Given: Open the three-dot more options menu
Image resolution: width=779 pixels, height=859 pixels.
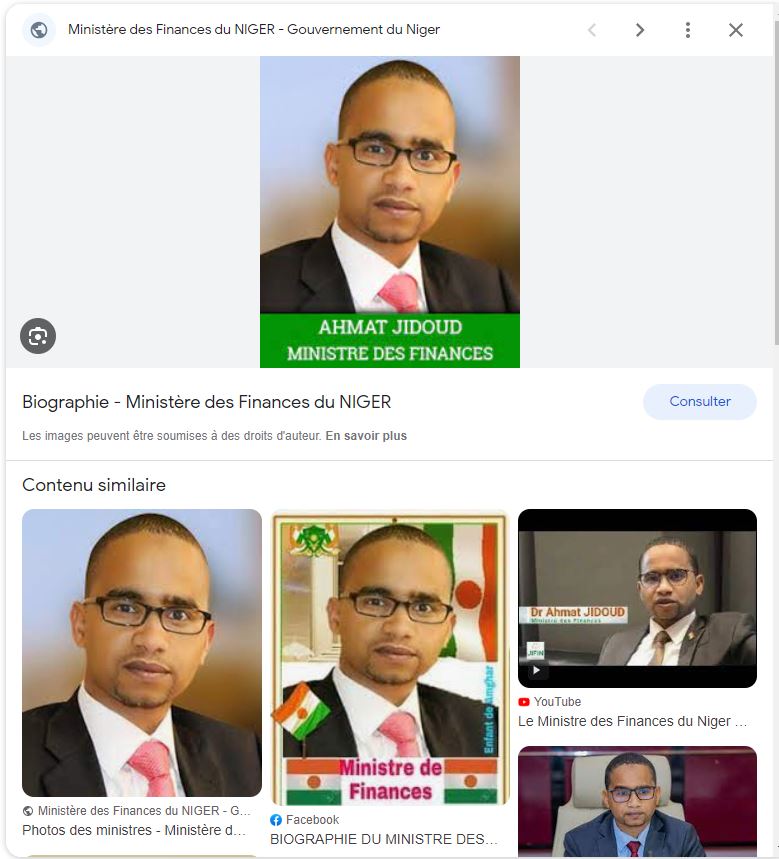Looking at the screenshot, I should point(688,30).
